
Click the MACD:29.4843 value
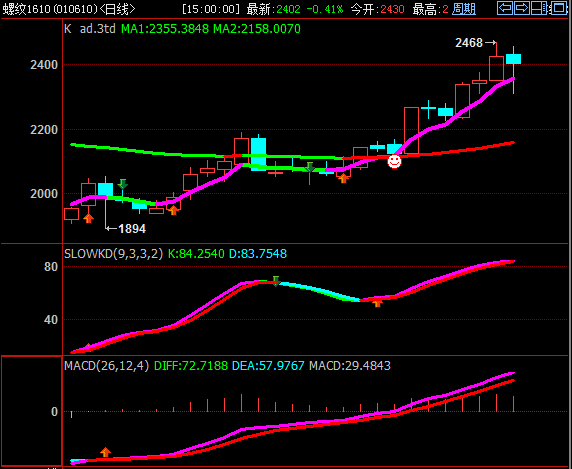point(350,365)
